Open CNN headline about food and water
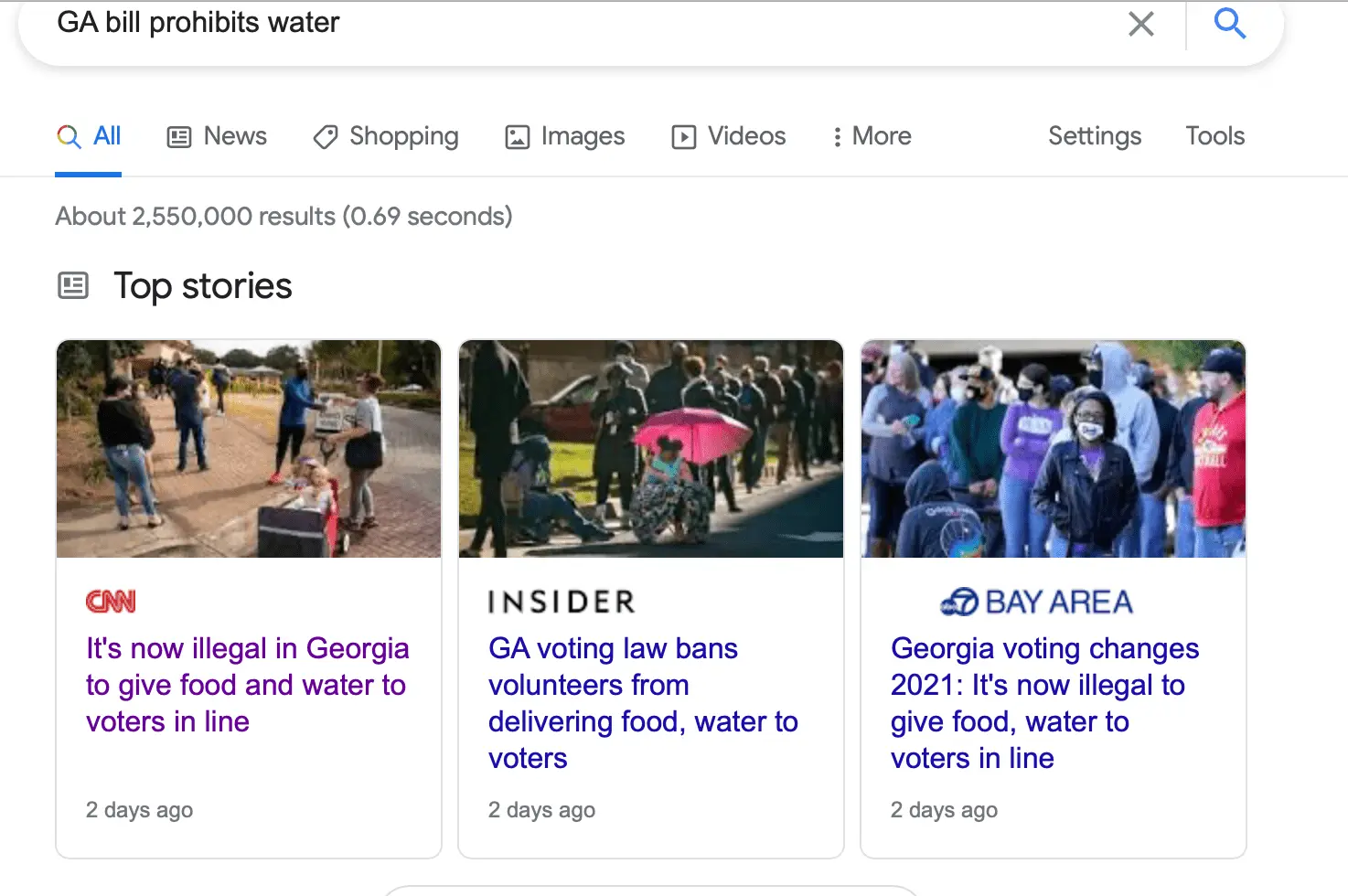The height and width of the screenshot is (896, 1348). click(x=247, y=685)
